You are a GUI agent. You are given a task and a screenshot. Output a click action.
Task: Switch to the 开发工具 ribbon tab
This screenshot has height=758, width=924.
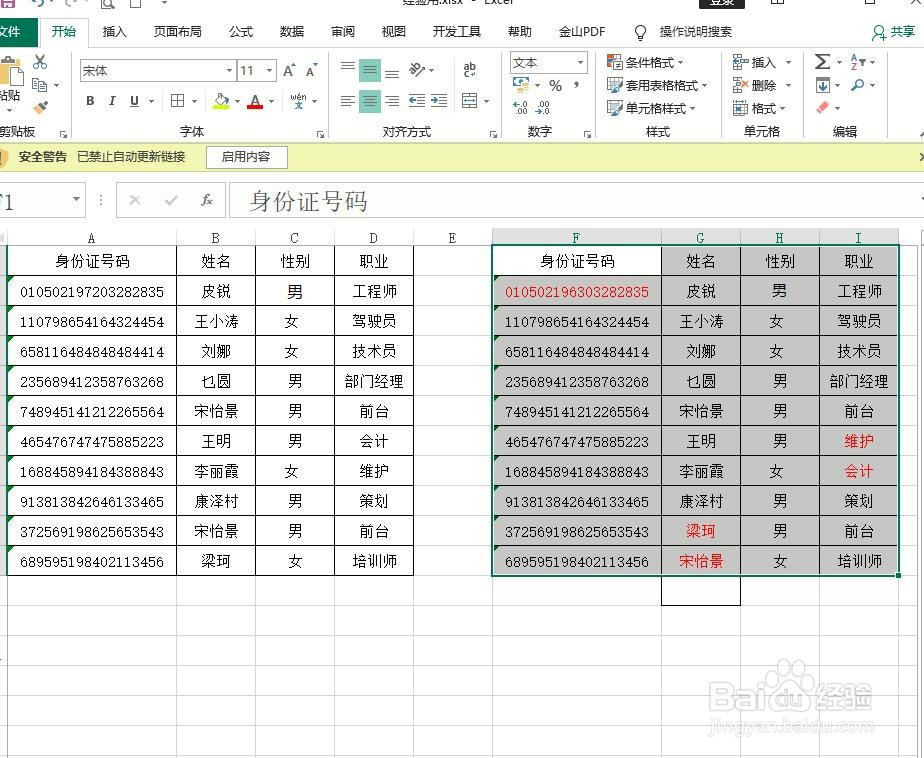pos(457,32)
